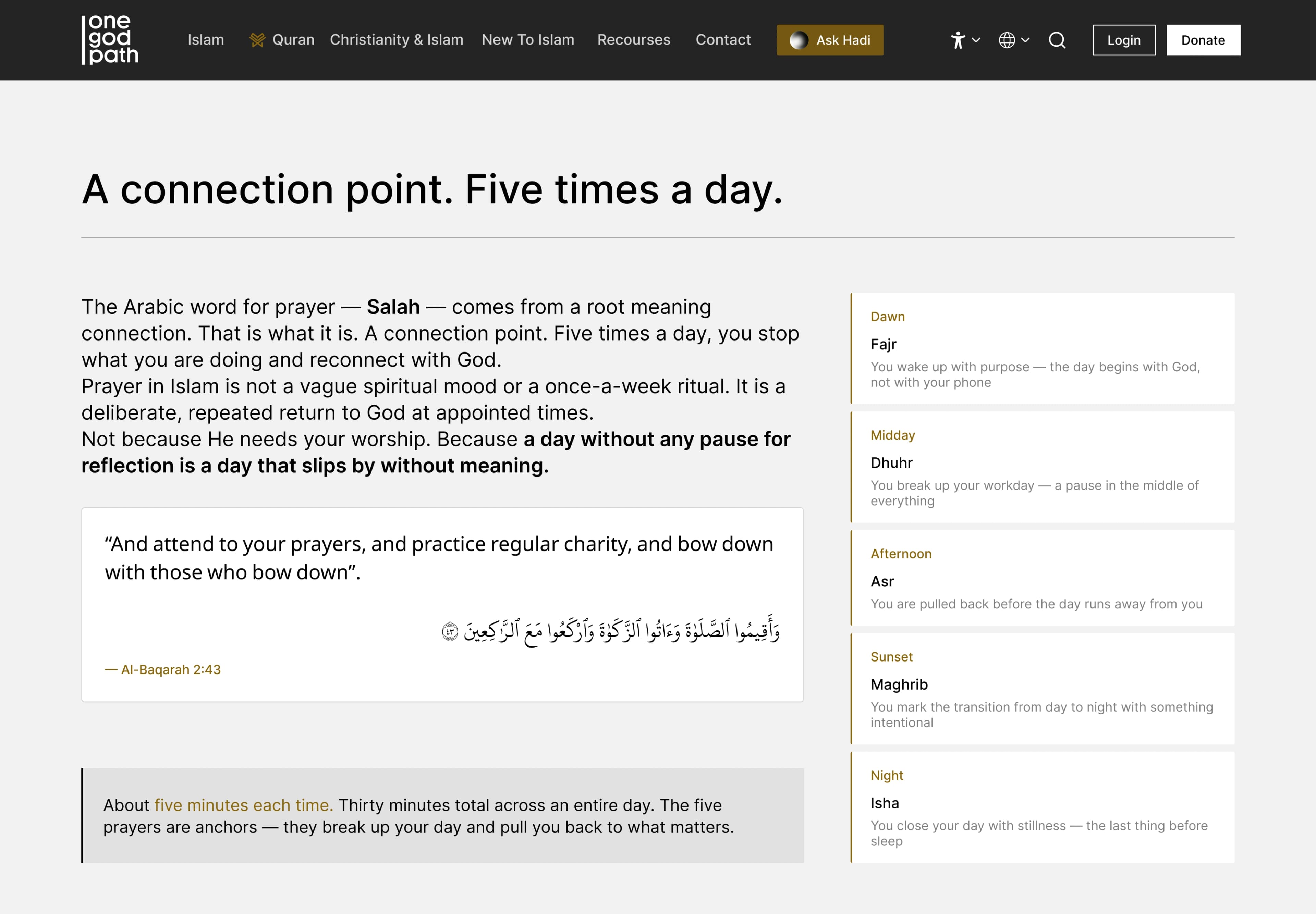Click the Isha prayer title
Screen dimensions: 1316x914
click(x=885, y=803)
